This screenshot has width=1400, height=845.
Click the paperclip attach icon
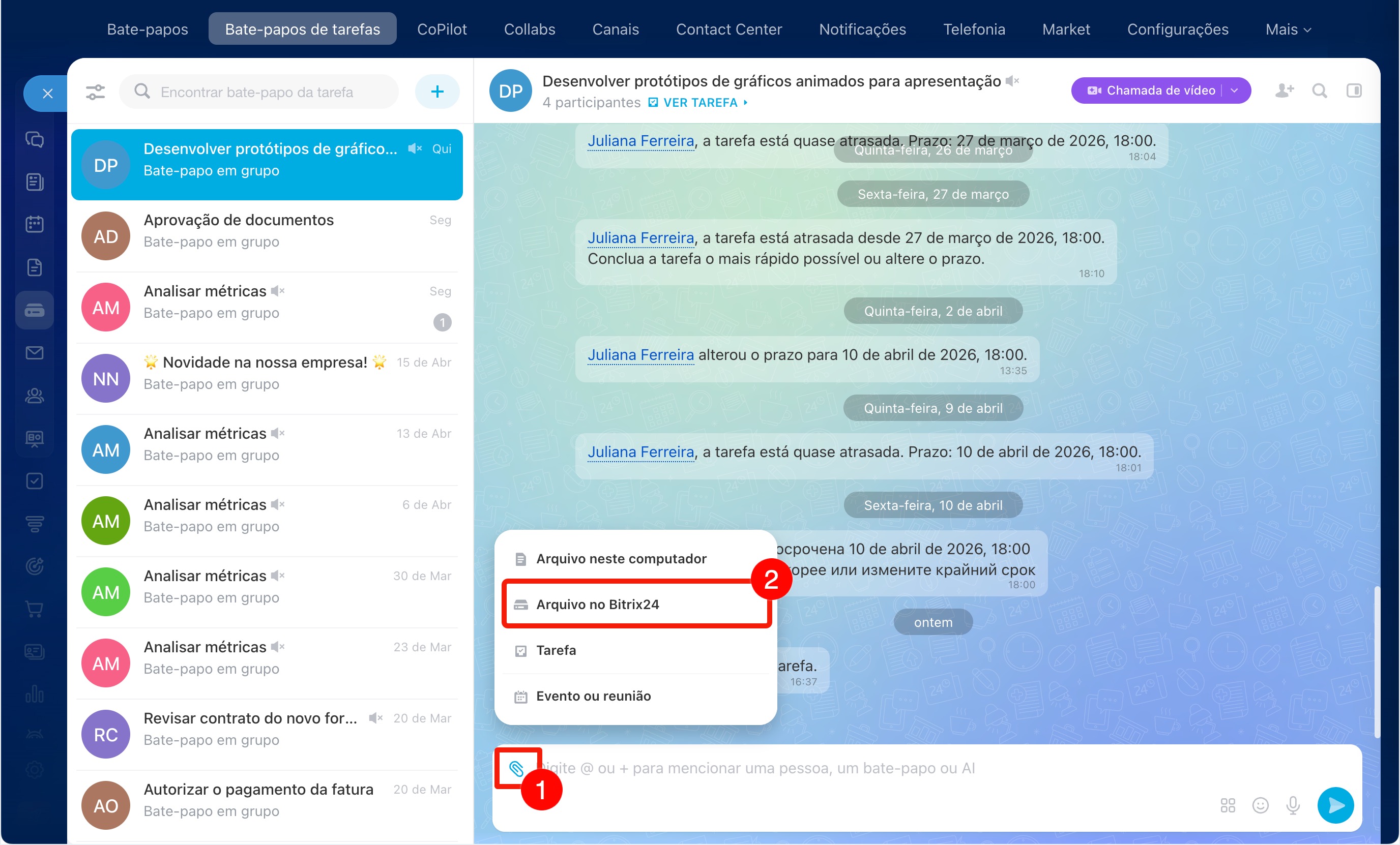click(x=516, y=768)
